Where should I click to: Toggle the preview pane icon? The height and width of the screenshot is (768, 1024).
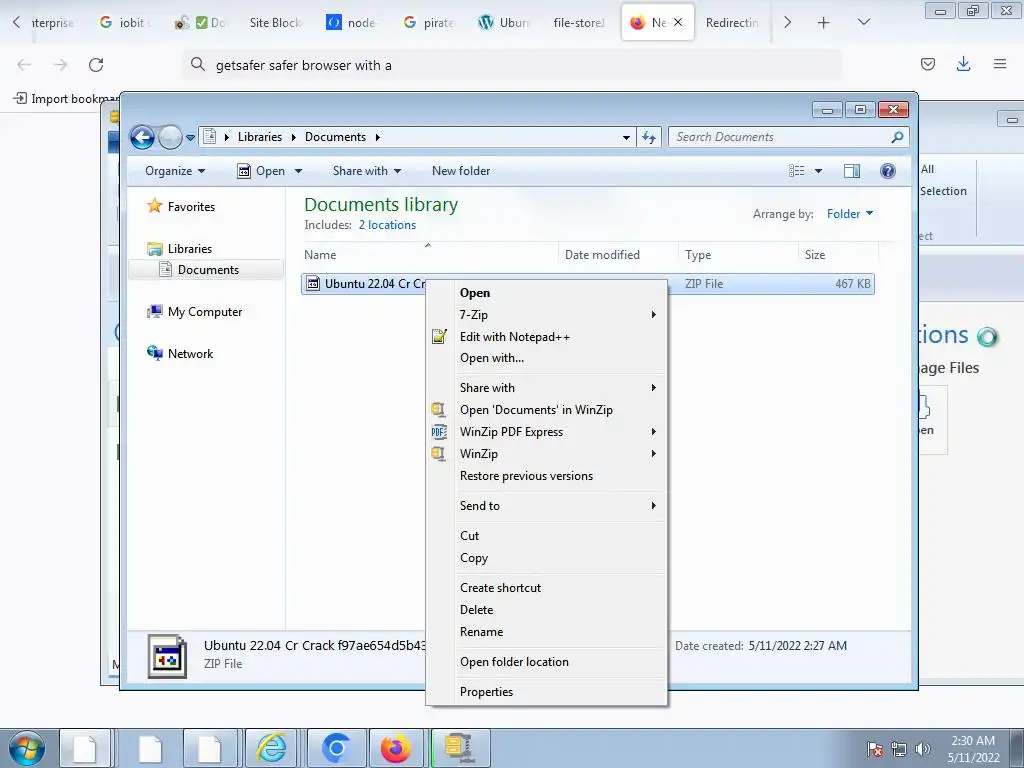coord(852,171)
